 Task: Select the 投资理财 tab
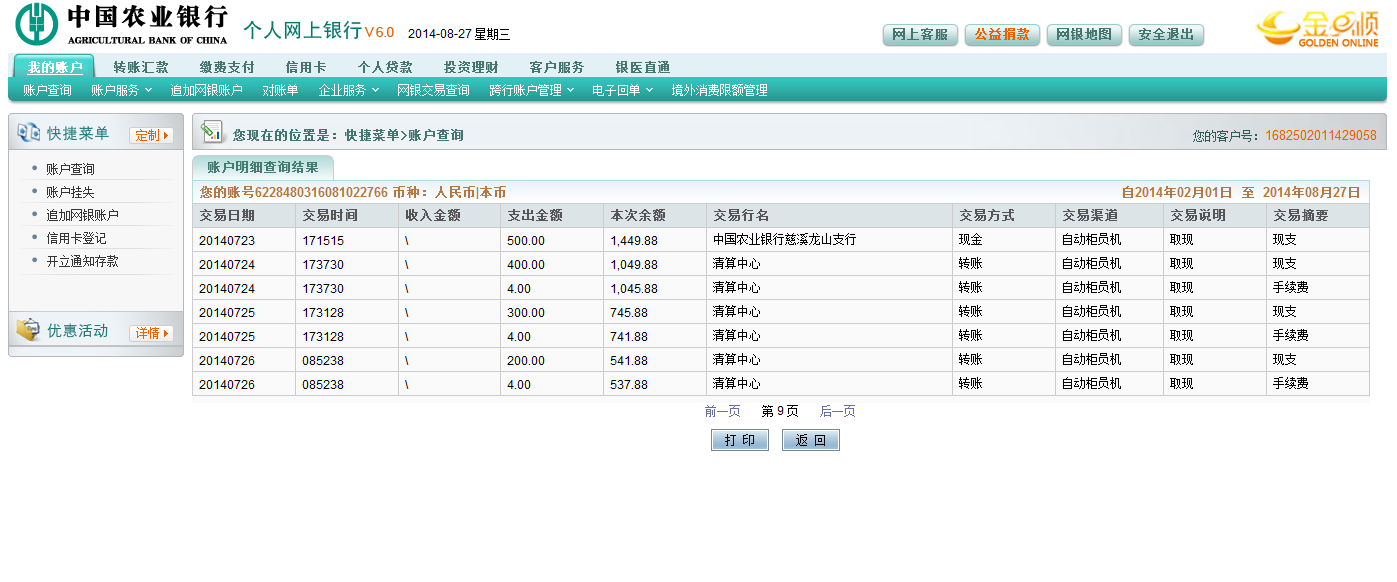tap(471, 67)
